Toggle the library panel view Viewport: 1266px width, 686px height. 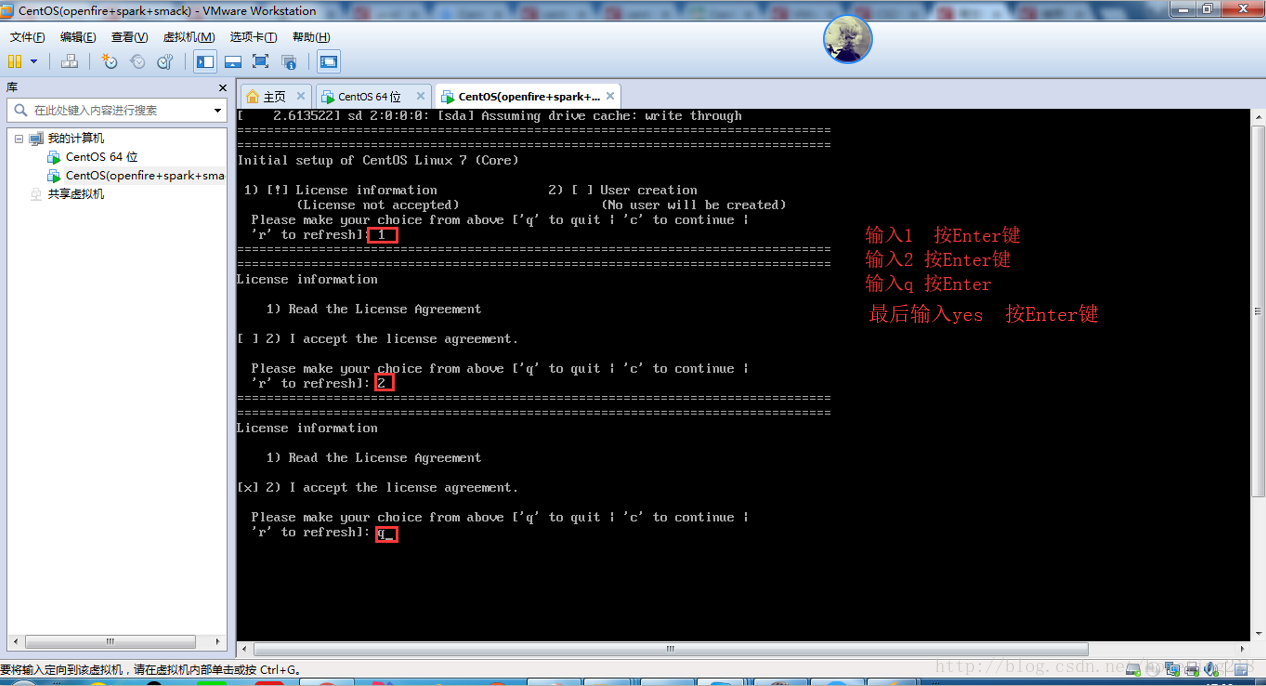click(205, 62)
